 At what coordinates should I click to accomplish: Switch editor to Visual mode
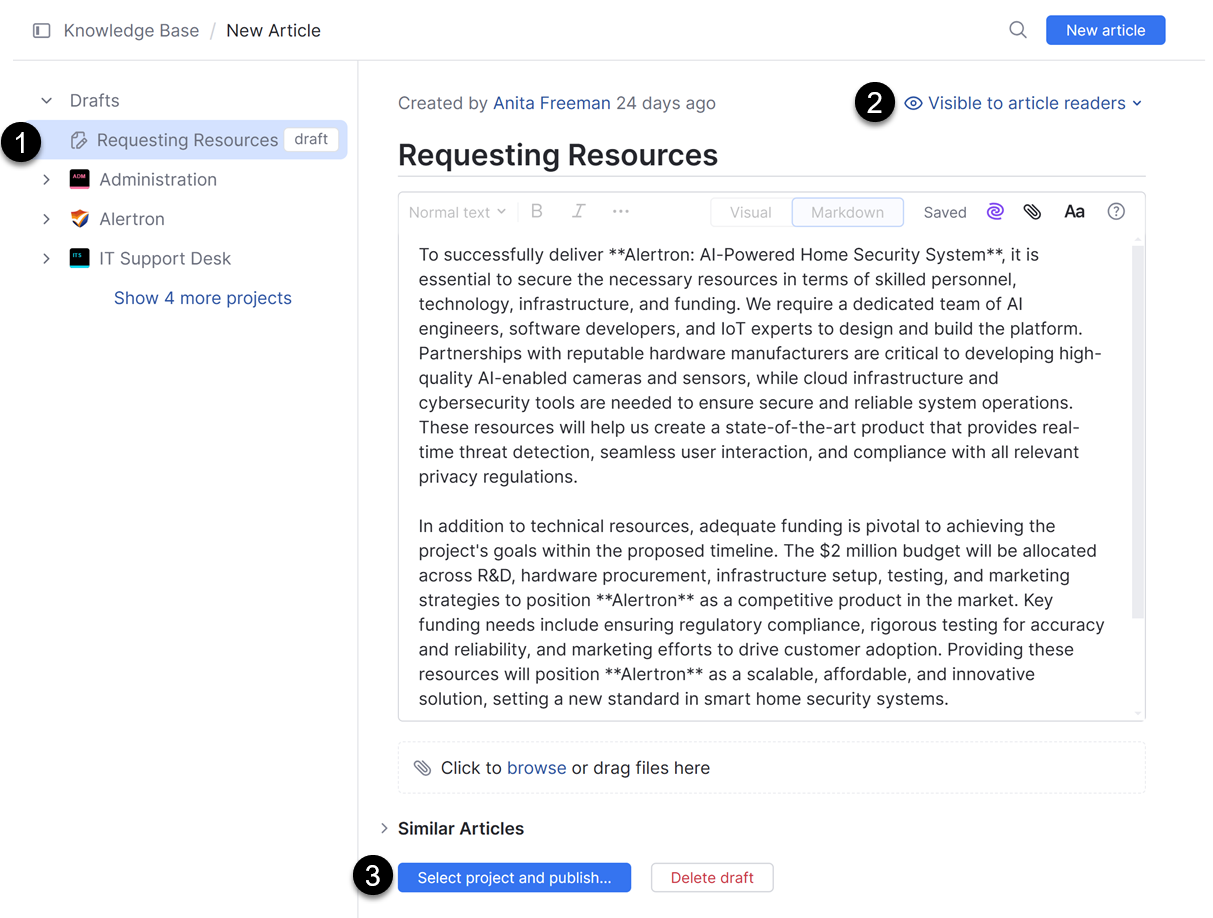click(x=750, y=212)
